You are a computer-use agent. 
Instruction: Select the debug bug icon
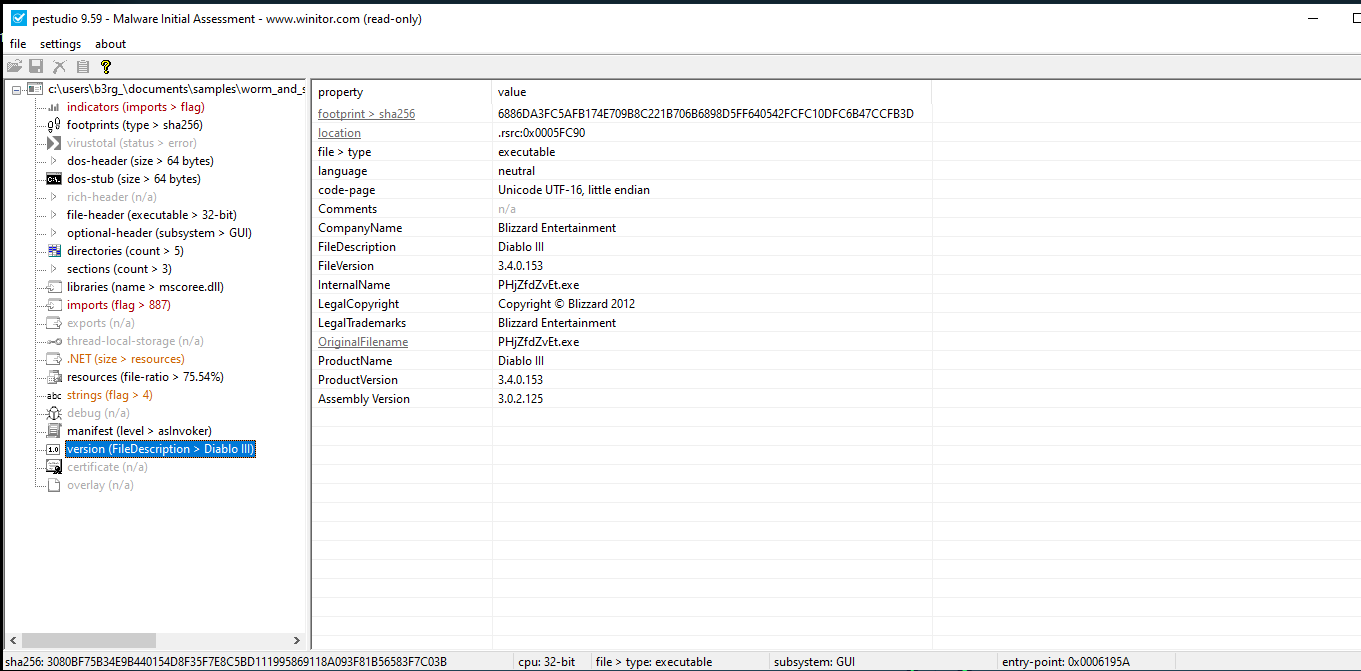click(x=54, y=413)
